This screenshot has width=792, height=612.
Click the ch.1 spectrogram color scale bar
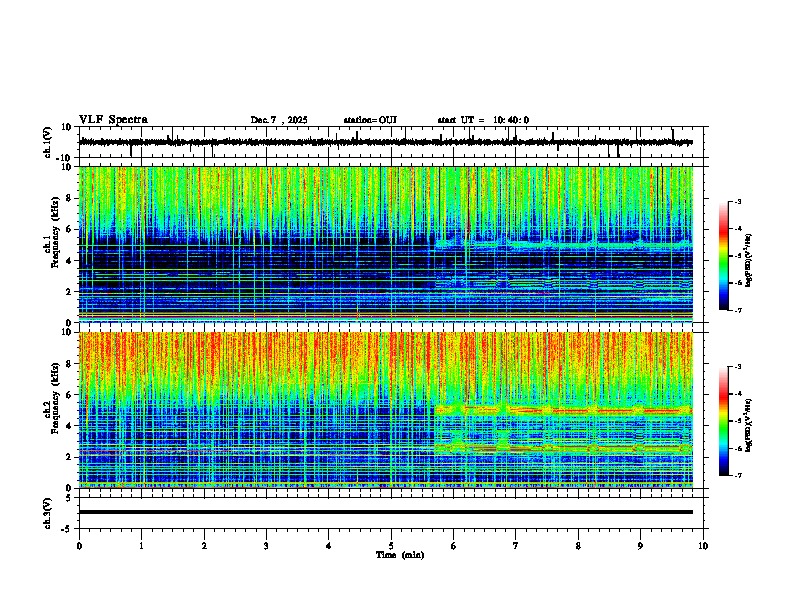724,256
